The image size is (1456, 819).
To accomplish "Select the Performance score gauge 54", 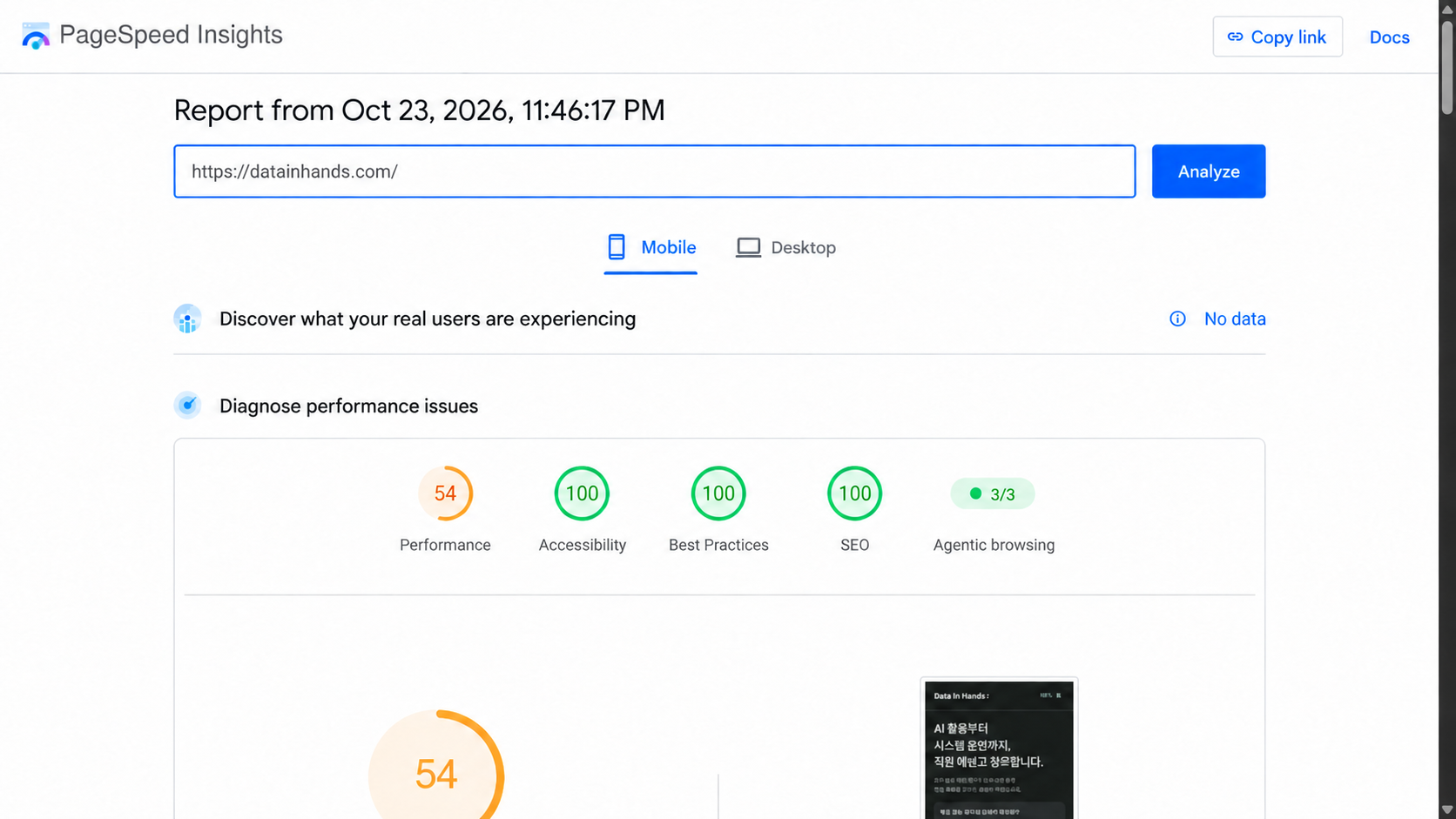I will pyautogui.click(x=445, y=493).
